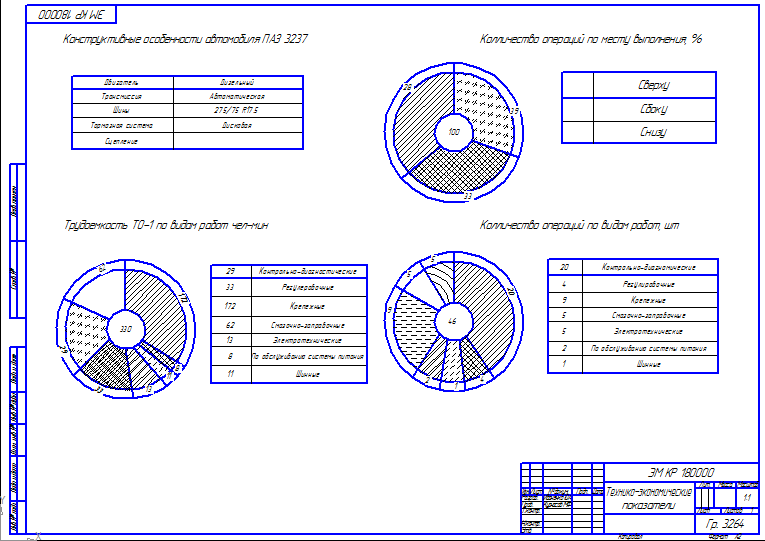Click 'Технико-экономические показатели' in the title block
The image size is (765, 541).
click(x=649, y=499)
